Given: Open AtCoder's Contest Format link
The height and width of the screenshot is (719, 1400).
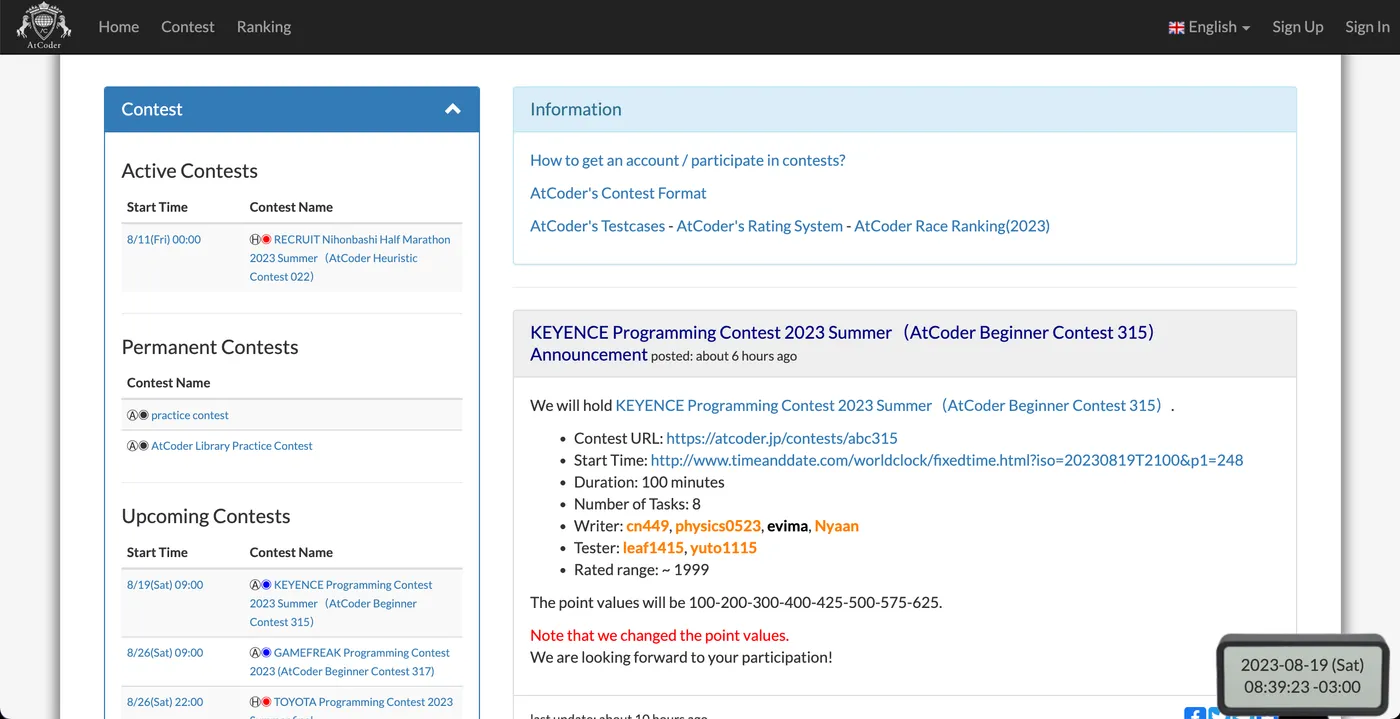Looking at the screenshot, I should 618,193.
